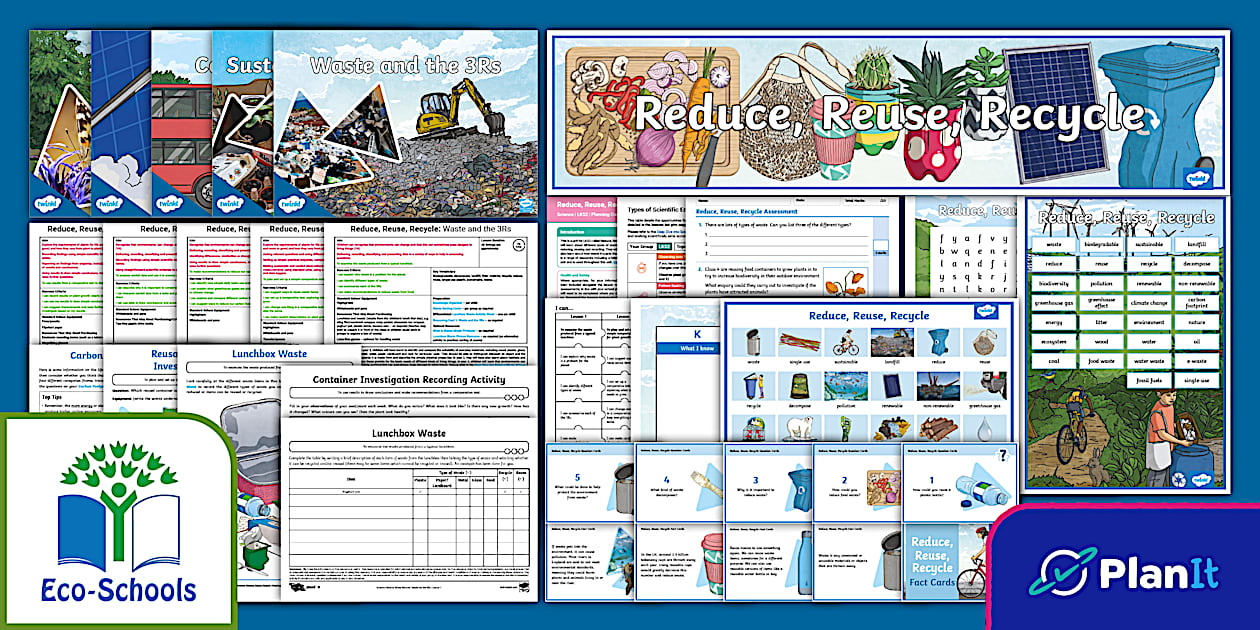Screen dimensions: 1260x630
Task: Click the Twinkl logo on the vocabulary poster
Action: coord(1200,480)
